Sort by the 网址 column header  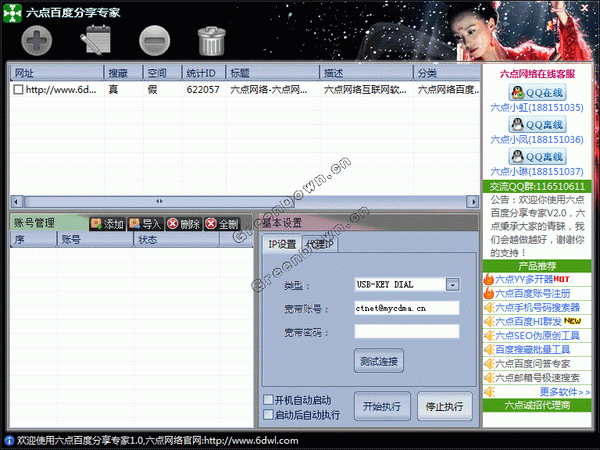tap(57, 73)
